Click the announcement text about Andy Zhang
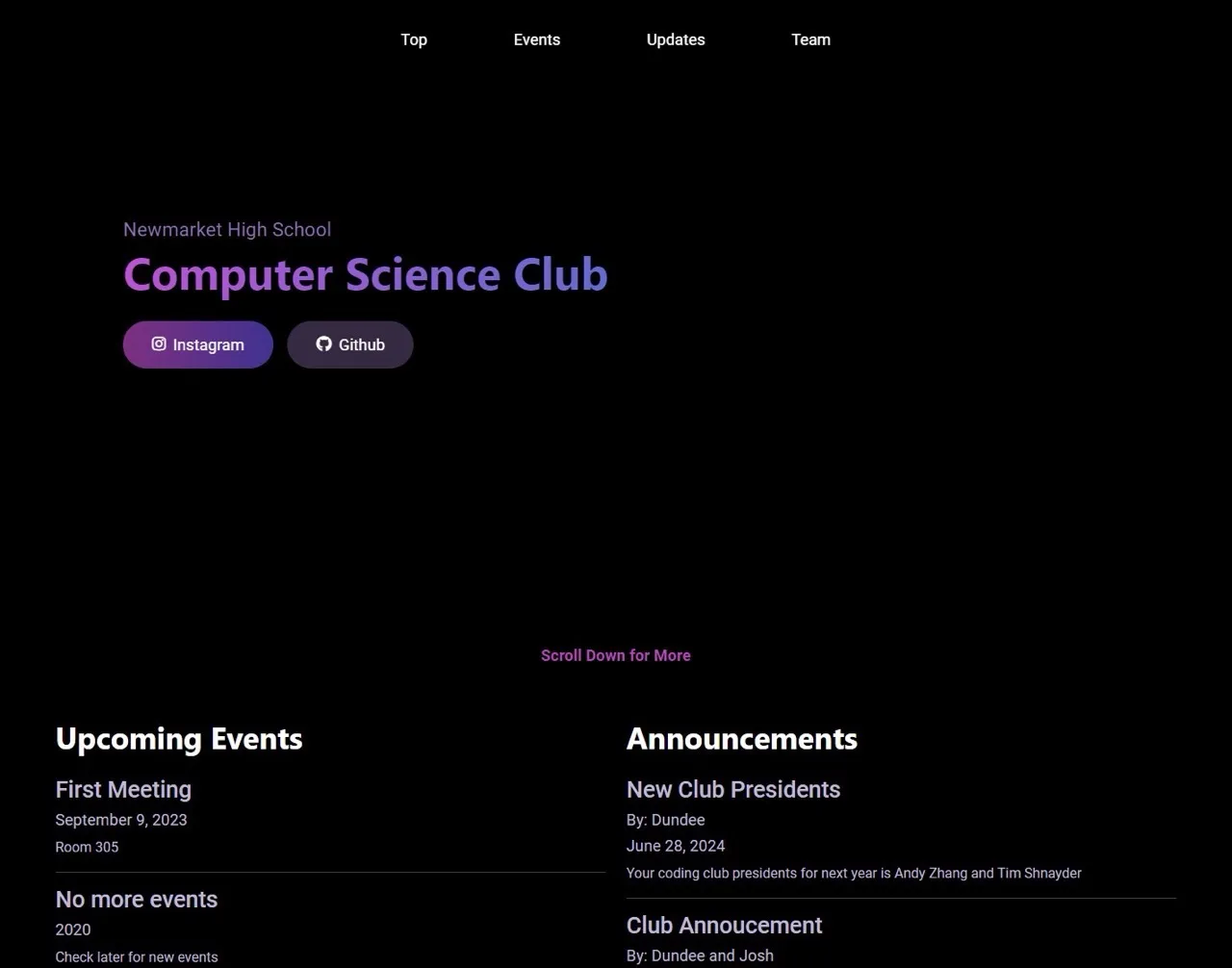Viewport: 1232px width, 968px height. coord(853,873)
